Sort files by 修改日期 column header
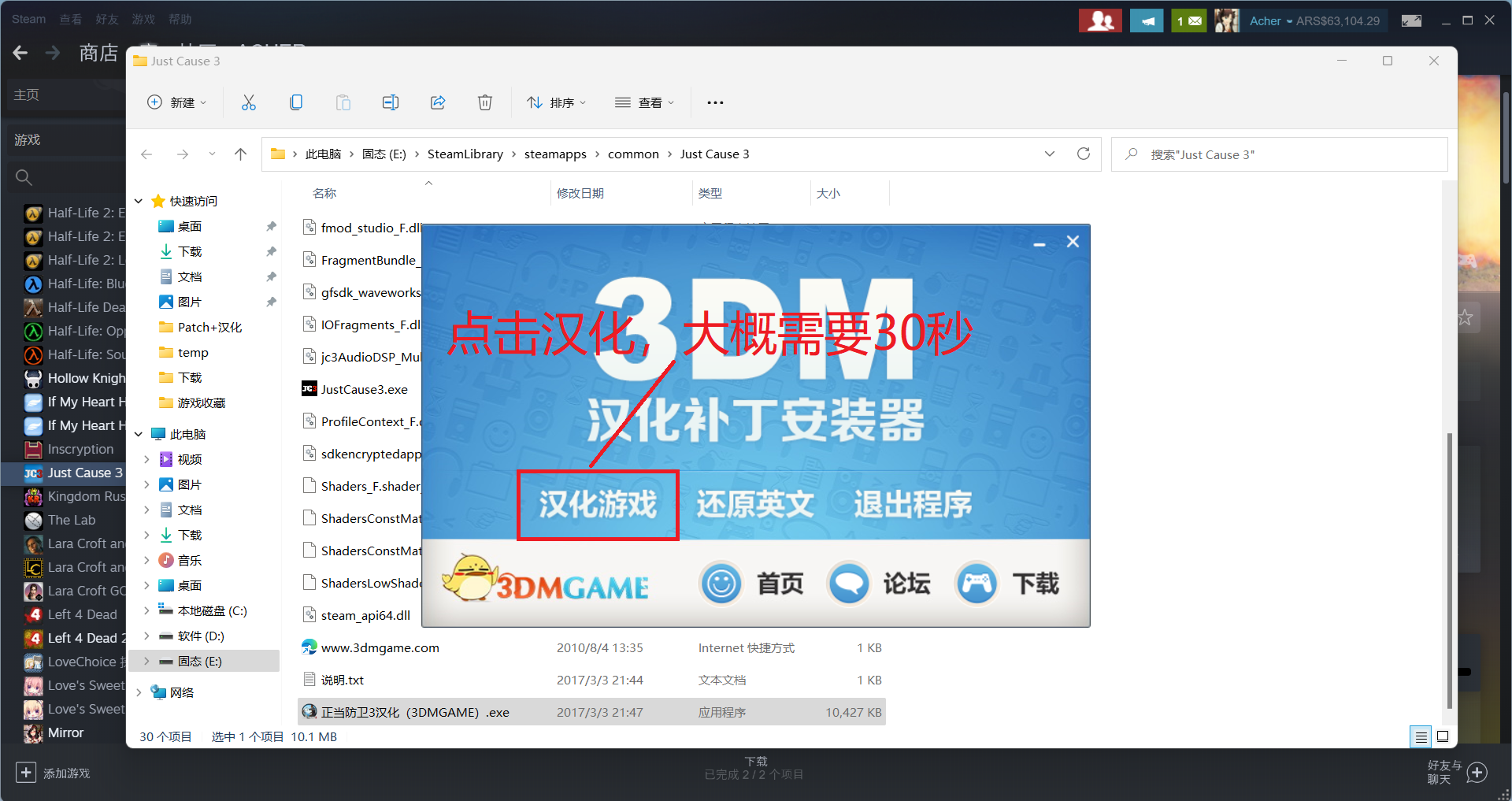 pos(580,193)
